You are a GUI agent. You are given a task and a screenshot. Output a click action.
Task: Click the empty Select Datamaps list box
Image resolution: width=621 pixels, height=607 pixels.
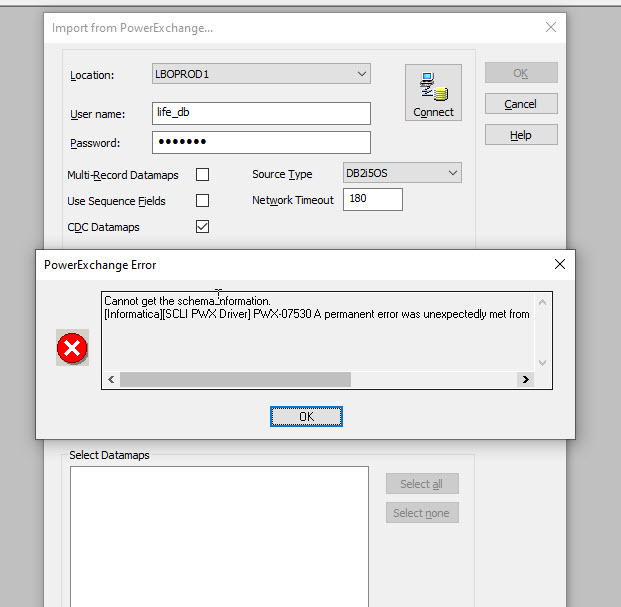tap(219, 537)
